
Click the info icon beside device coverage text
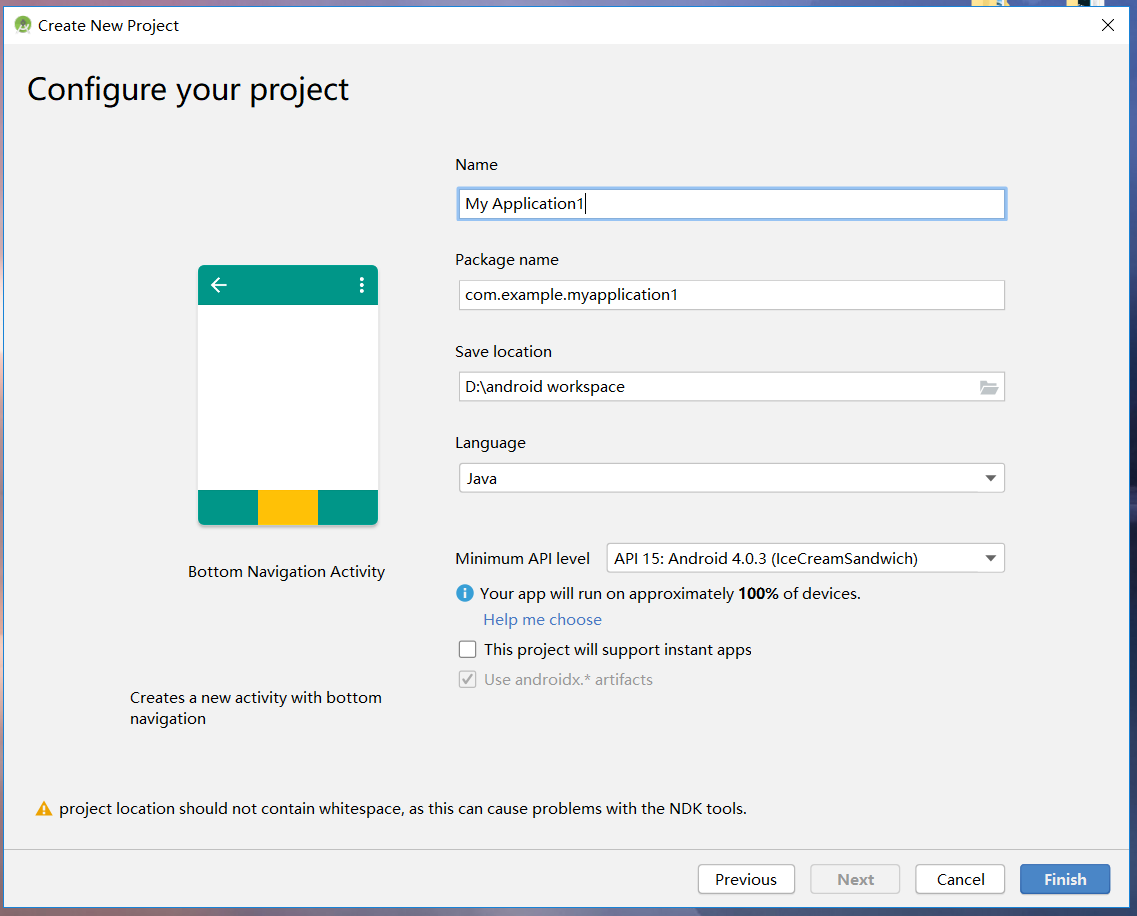point(464,593)
